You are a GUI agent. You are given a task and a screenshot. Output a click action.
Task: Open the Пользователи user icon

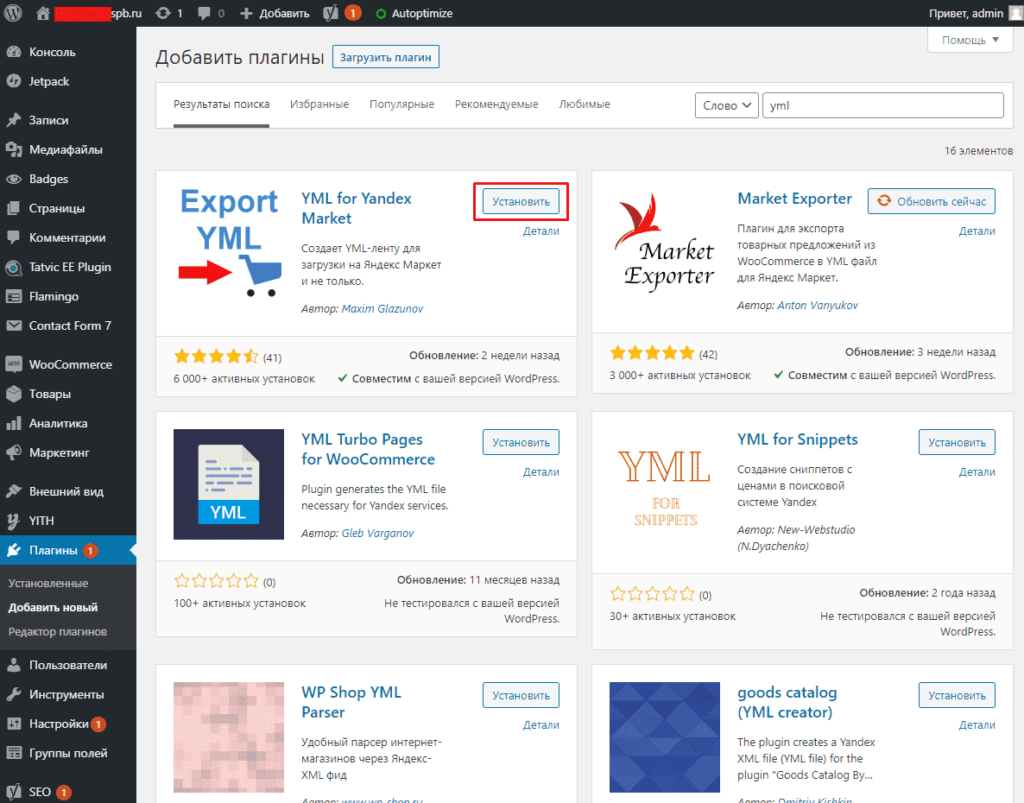pyautogui.click(x=14, y=665)
